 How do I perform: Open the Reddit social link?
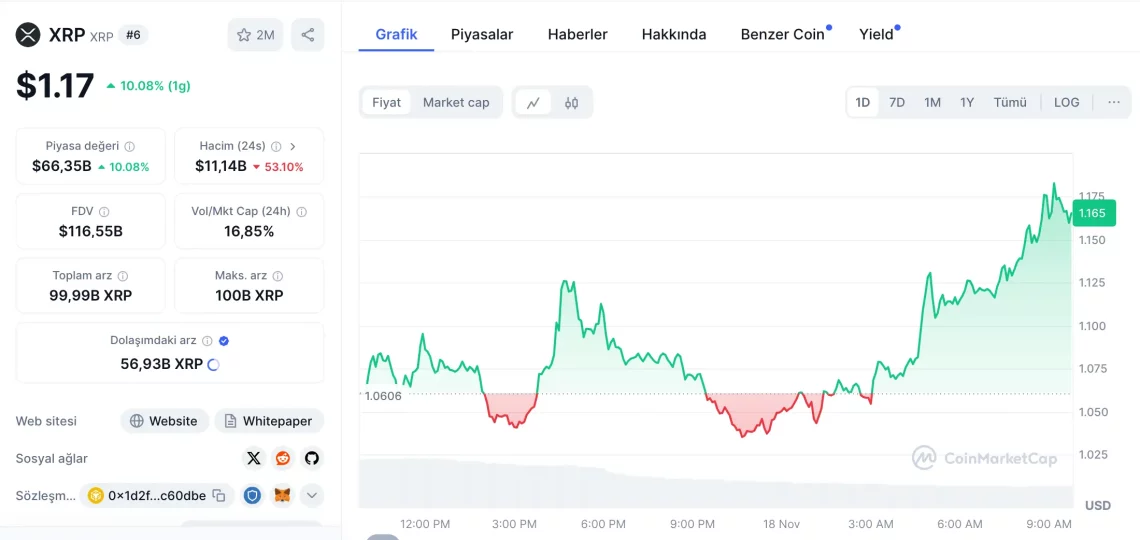click(x=283, y=458)
